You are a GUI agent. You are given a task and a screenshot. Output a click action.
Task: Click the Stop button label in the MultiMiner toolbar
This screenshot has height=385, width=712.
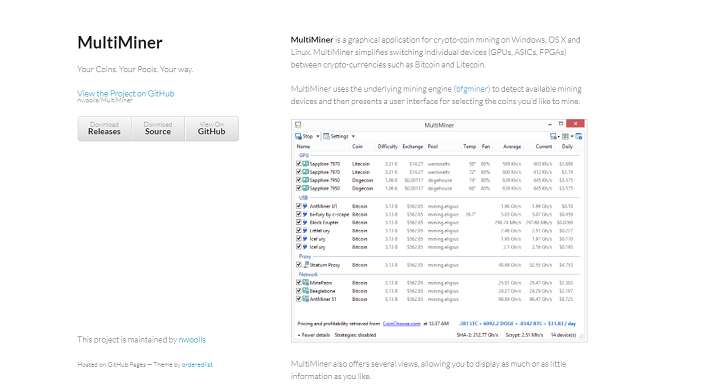(x=308, y=136)
